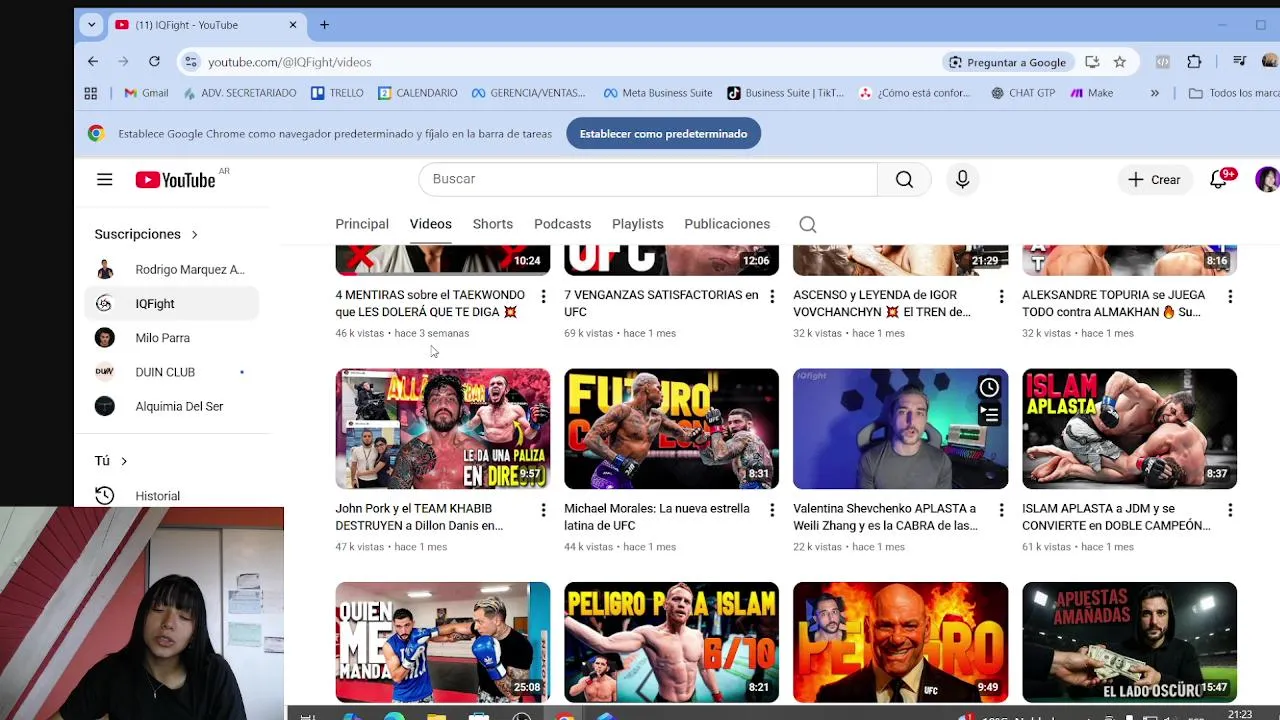Viewport: 1280px width, 720px height.
Task: Open the Chrome tab search dropdown
Action: (91, 25)
